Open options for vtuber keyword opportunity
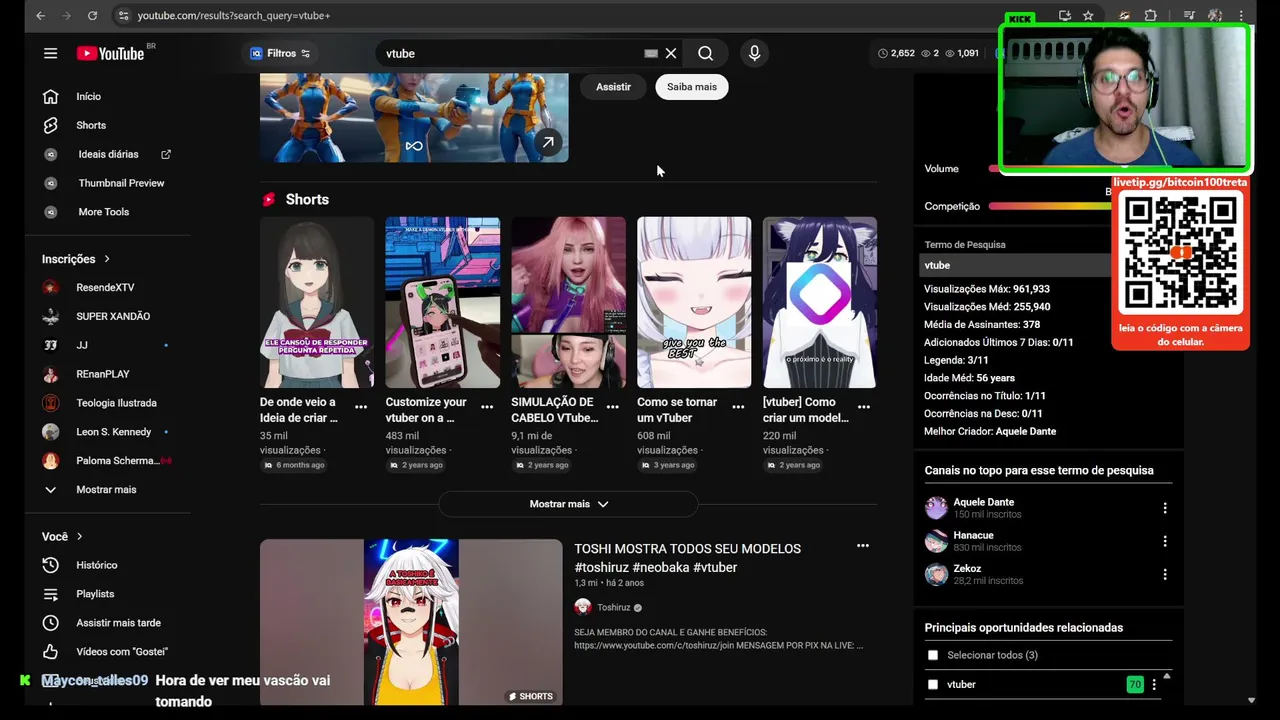 (1154, 685)
